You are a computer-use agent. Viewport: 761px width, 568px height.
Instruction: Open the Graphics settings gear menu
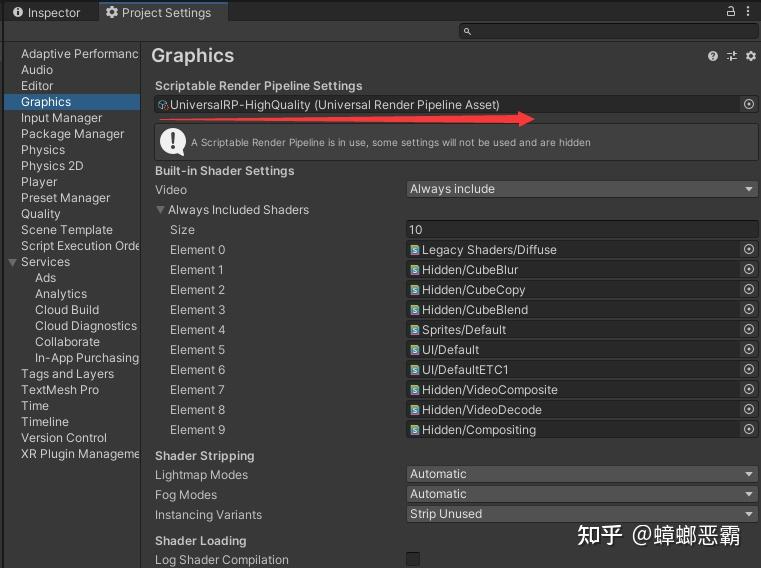(x=751, y=56)
